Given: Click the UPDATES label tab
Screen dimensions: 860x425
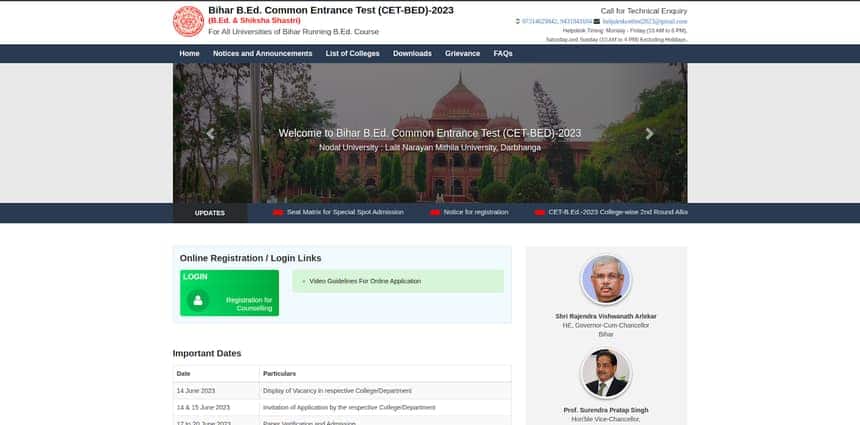Looking at the screenshot, I should point(210,213).
